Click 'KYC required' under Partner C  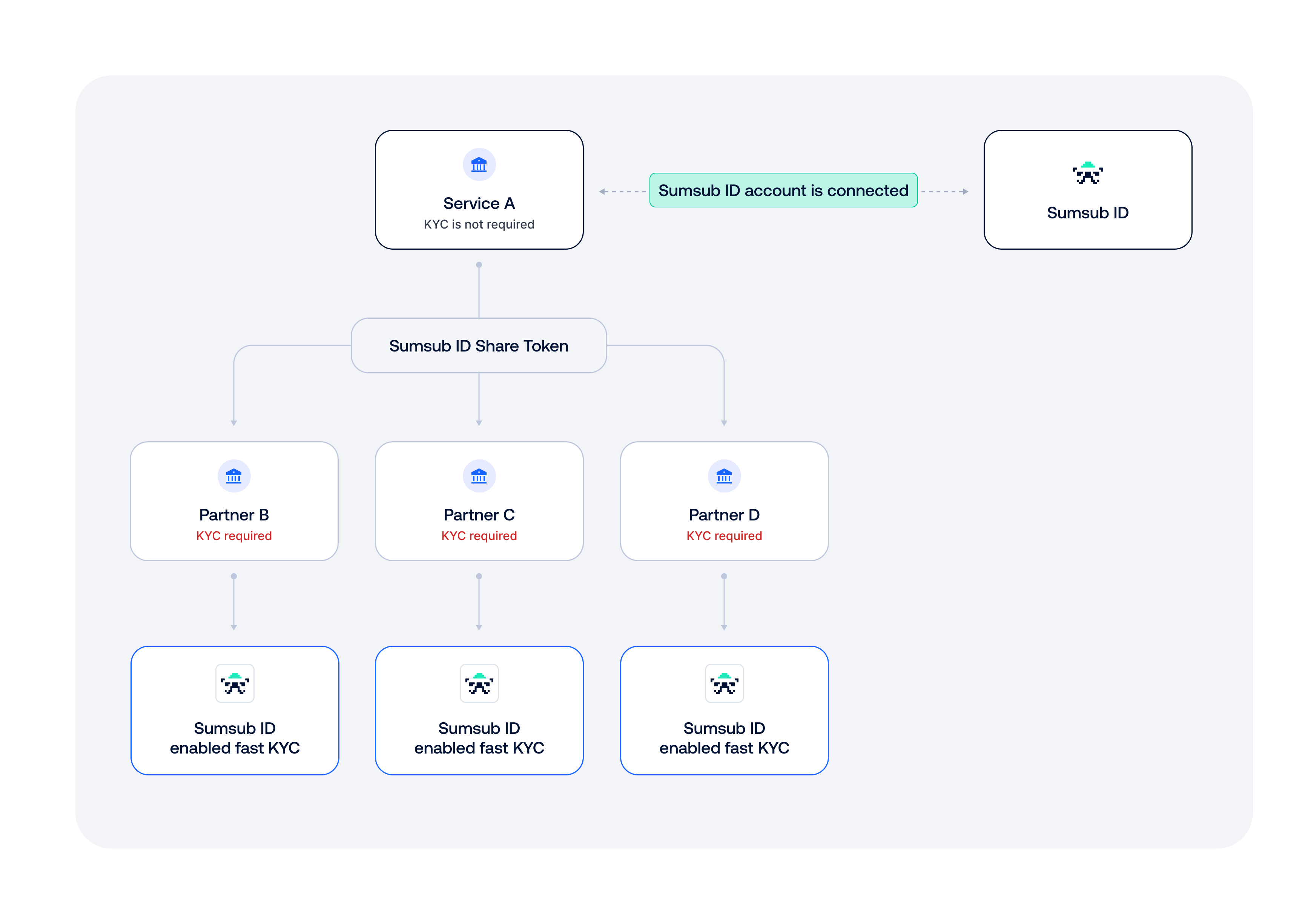pos(479,536)
